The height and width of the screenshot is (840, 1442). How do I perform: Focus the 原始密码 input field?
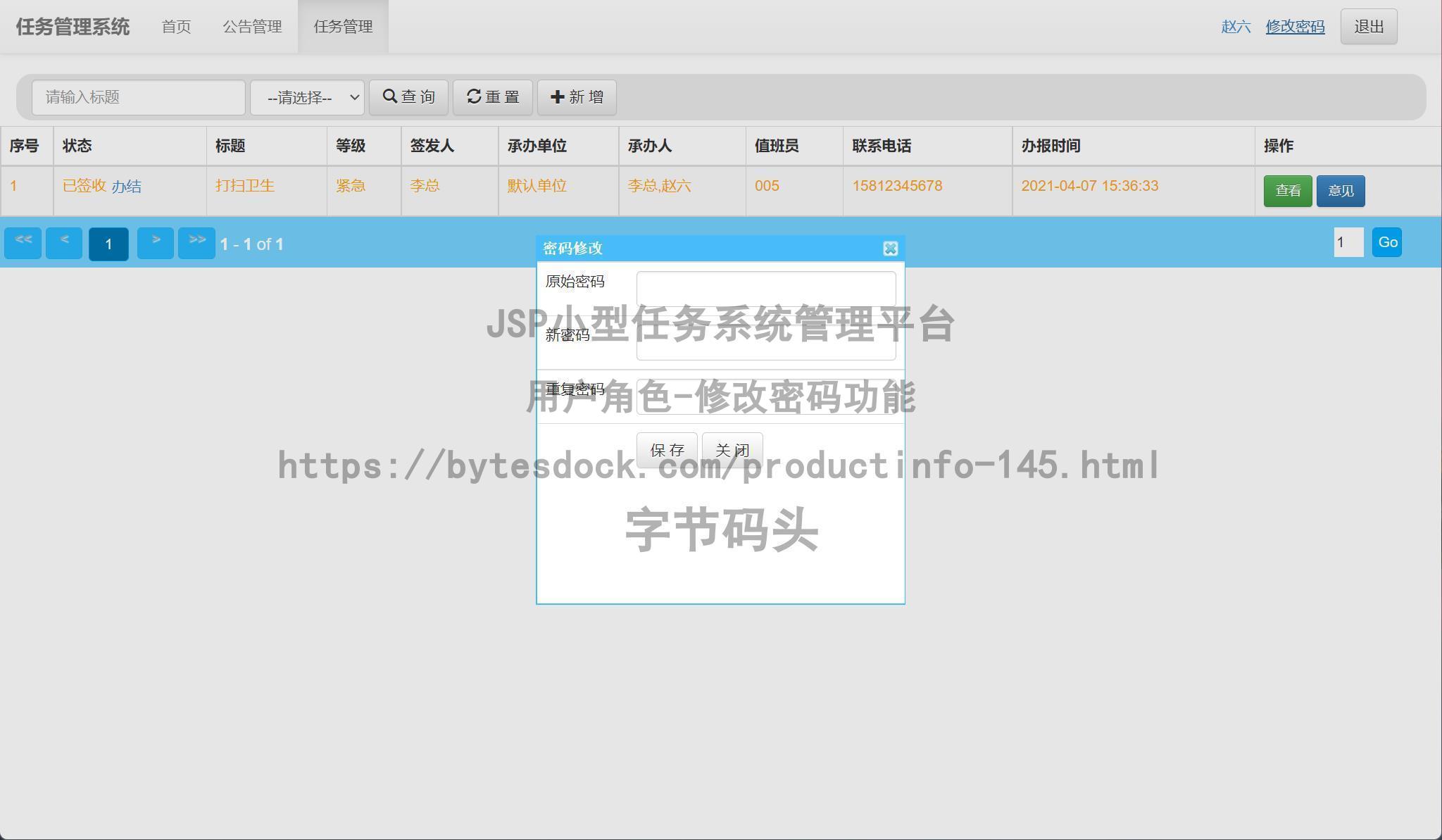click(765, 289)
